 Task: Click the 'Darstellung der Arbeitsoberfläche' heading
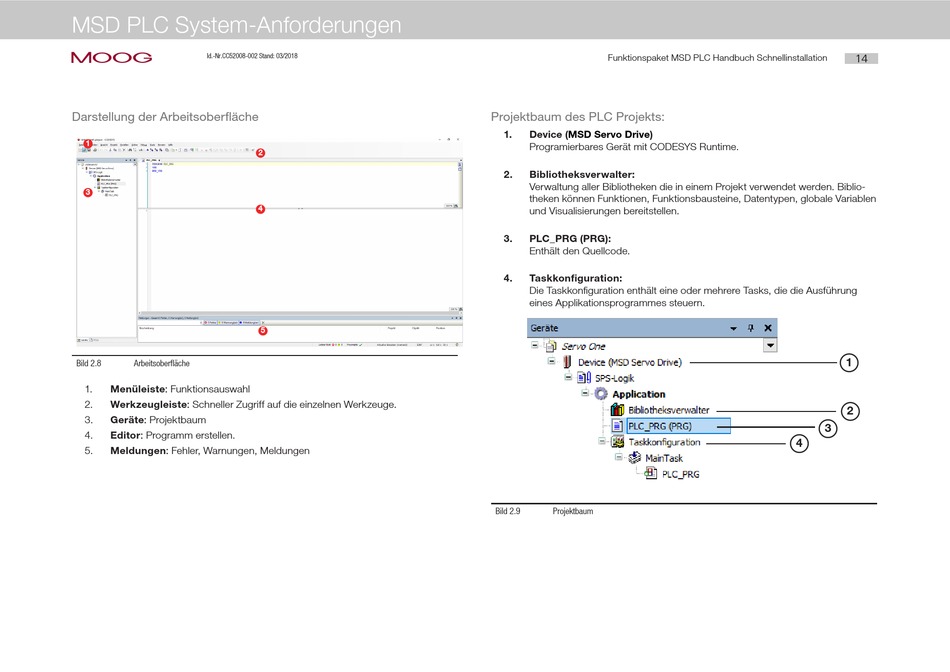165,117
